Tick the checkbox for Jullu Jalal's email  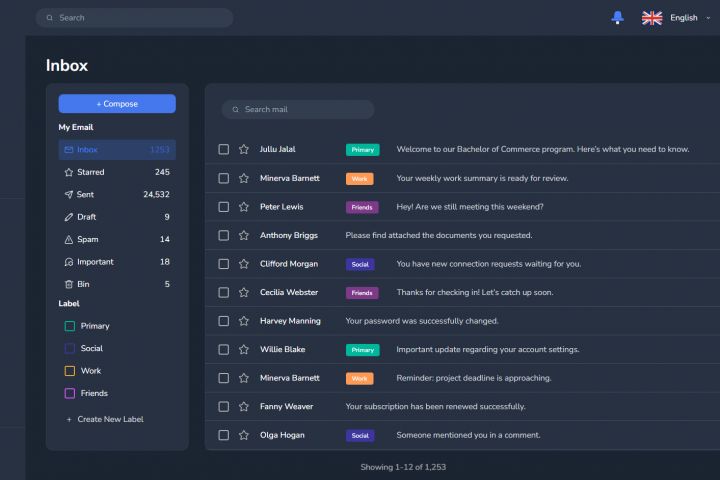[224, 149]
